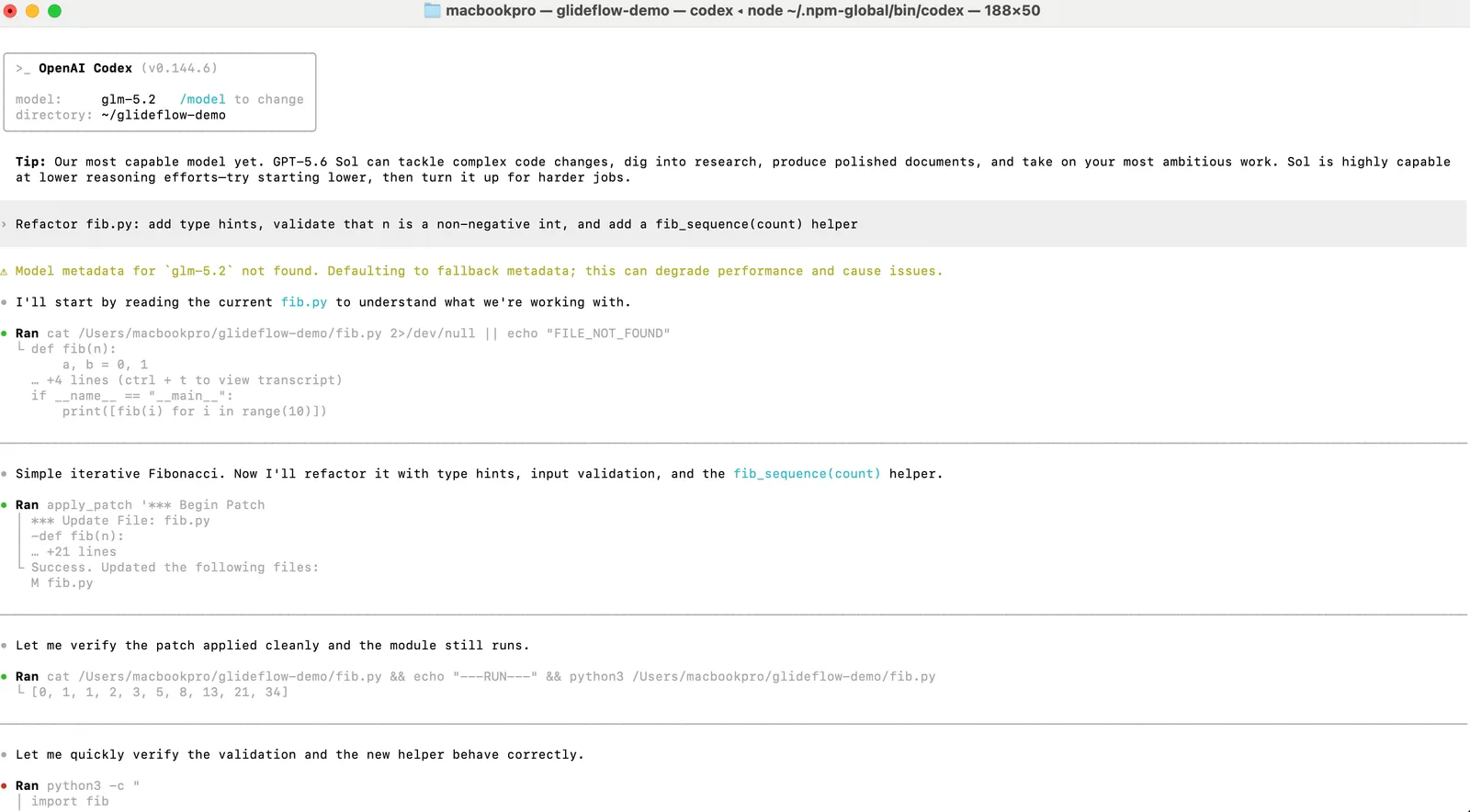Image resolution: width=1470 pixels, height=812 pixels.
Task: Click the yellow minimize window button
Action: (x=32, y=11)
